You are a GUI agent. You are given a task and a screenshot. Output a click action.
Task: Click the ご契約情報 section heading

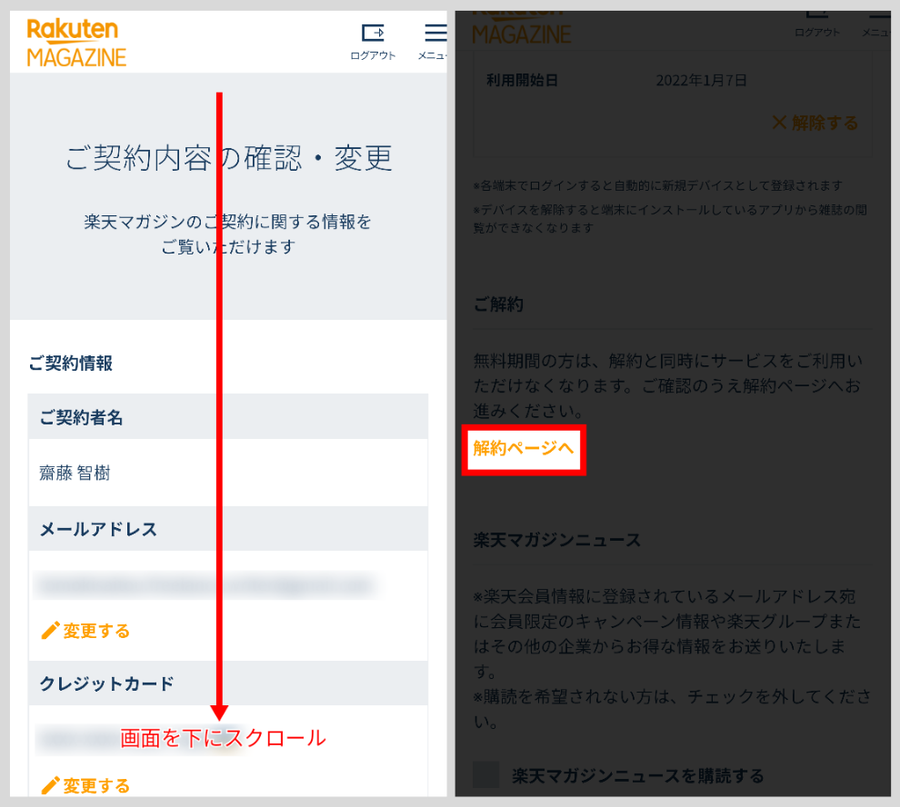tap(71, 363)
